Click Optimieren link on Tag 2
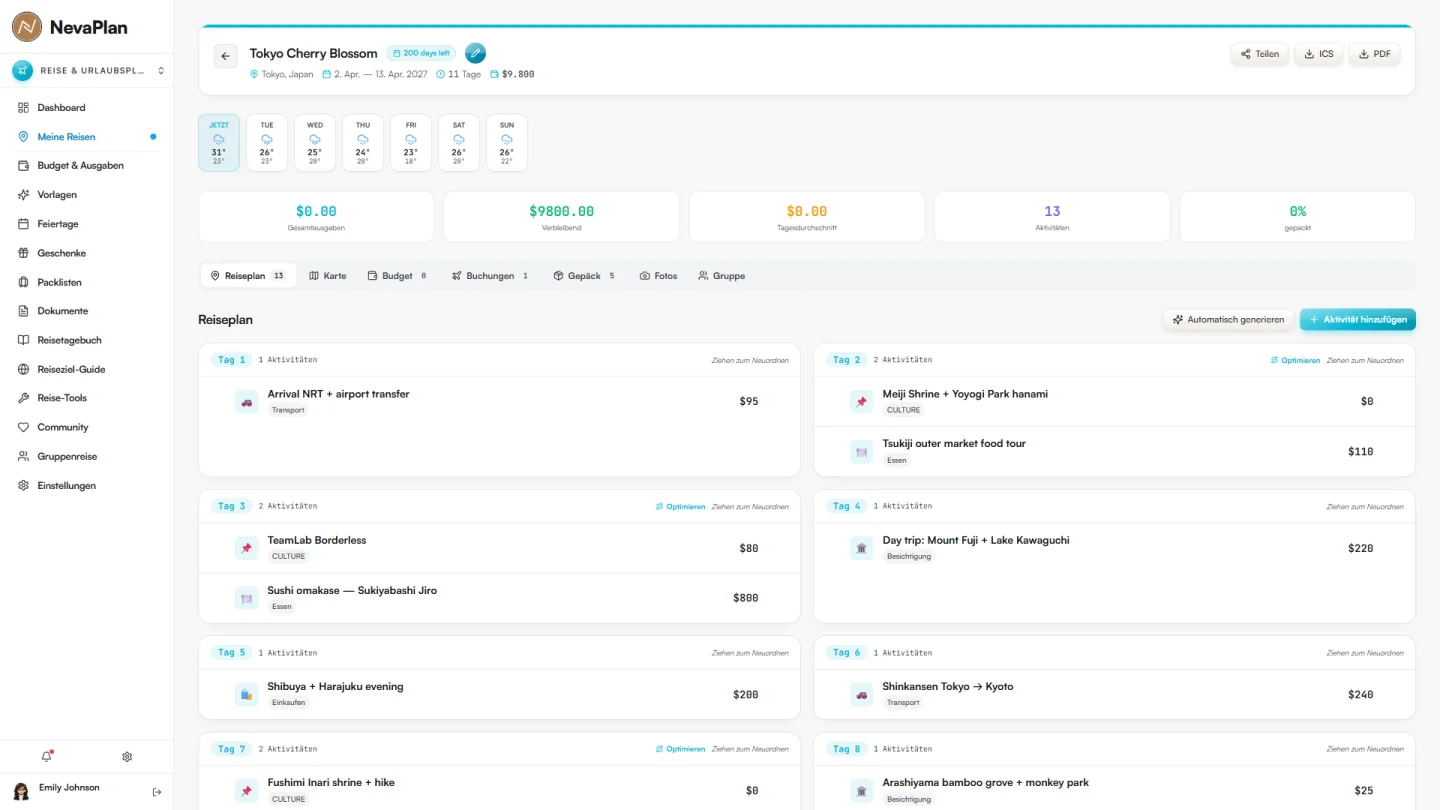Viewport: 1440px width, 810px height. pos(1295,360)
